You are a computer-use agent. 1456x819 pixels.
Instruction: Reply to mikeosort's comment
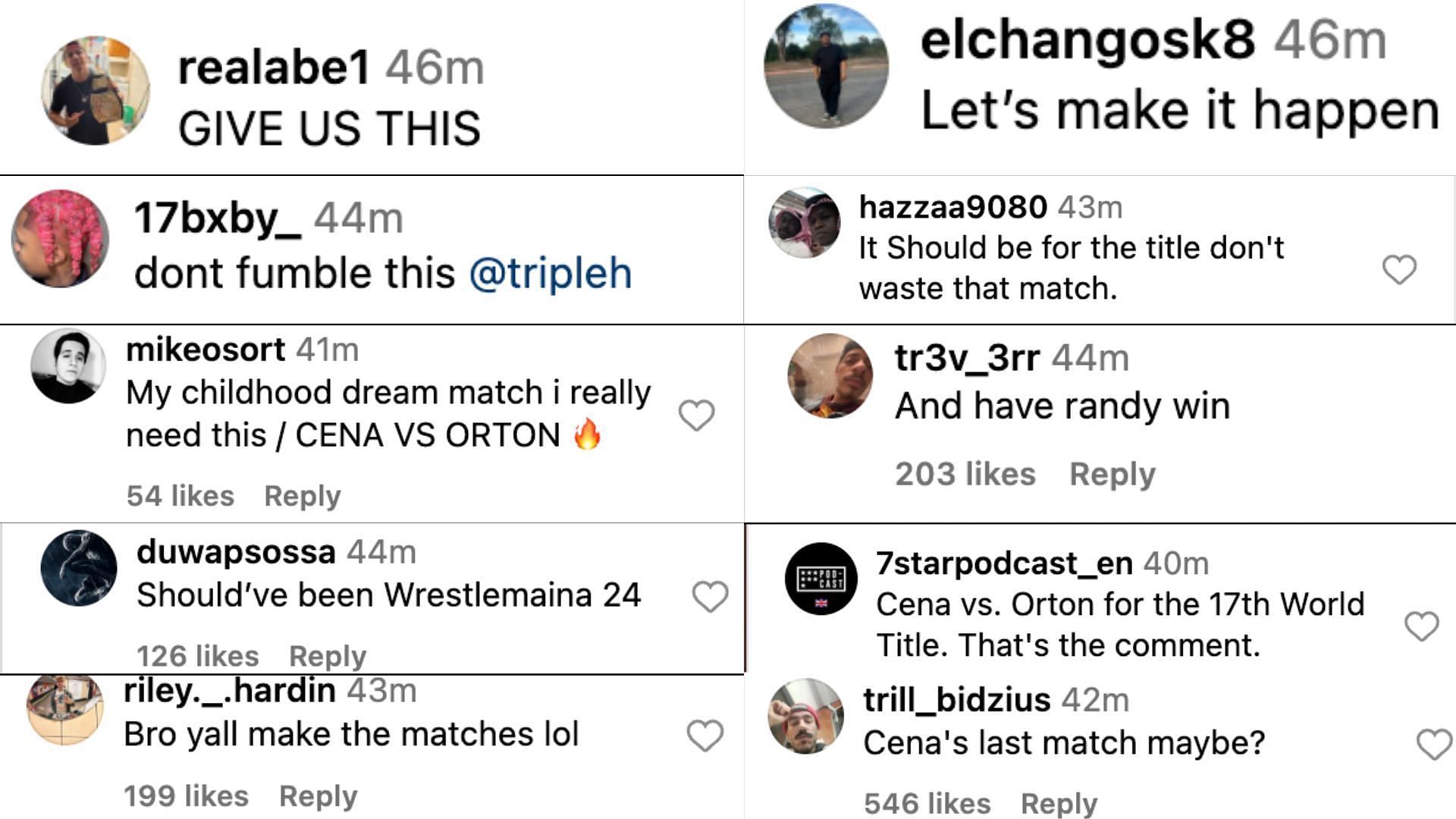303,496
